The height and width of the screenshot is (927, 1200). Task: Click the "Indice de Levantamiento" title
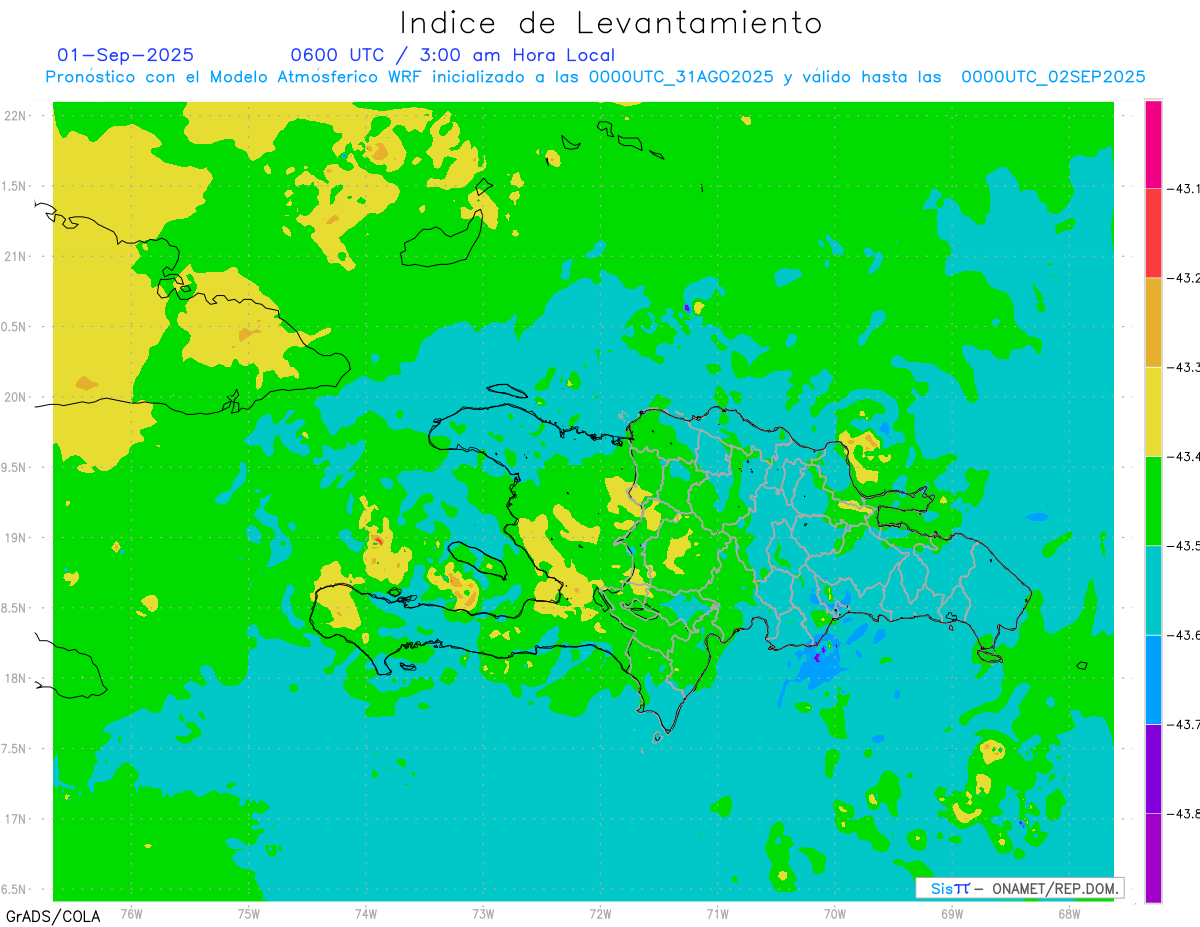tap(611, 22)
